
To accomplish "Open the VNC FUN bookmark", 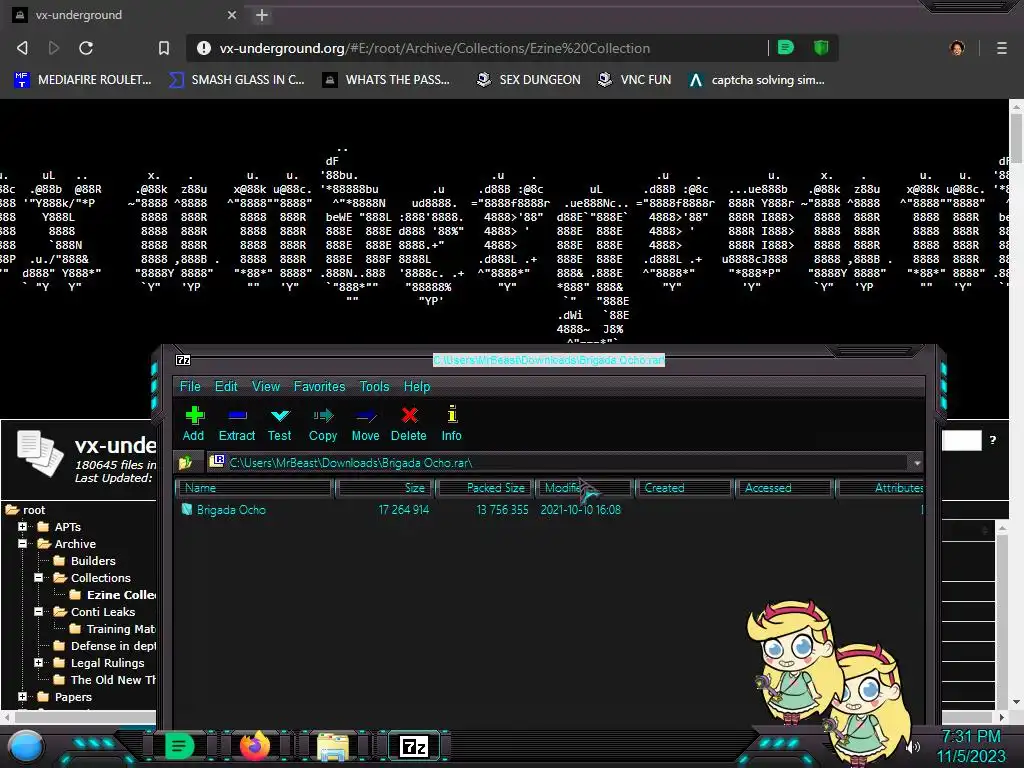I will [634, 80].
